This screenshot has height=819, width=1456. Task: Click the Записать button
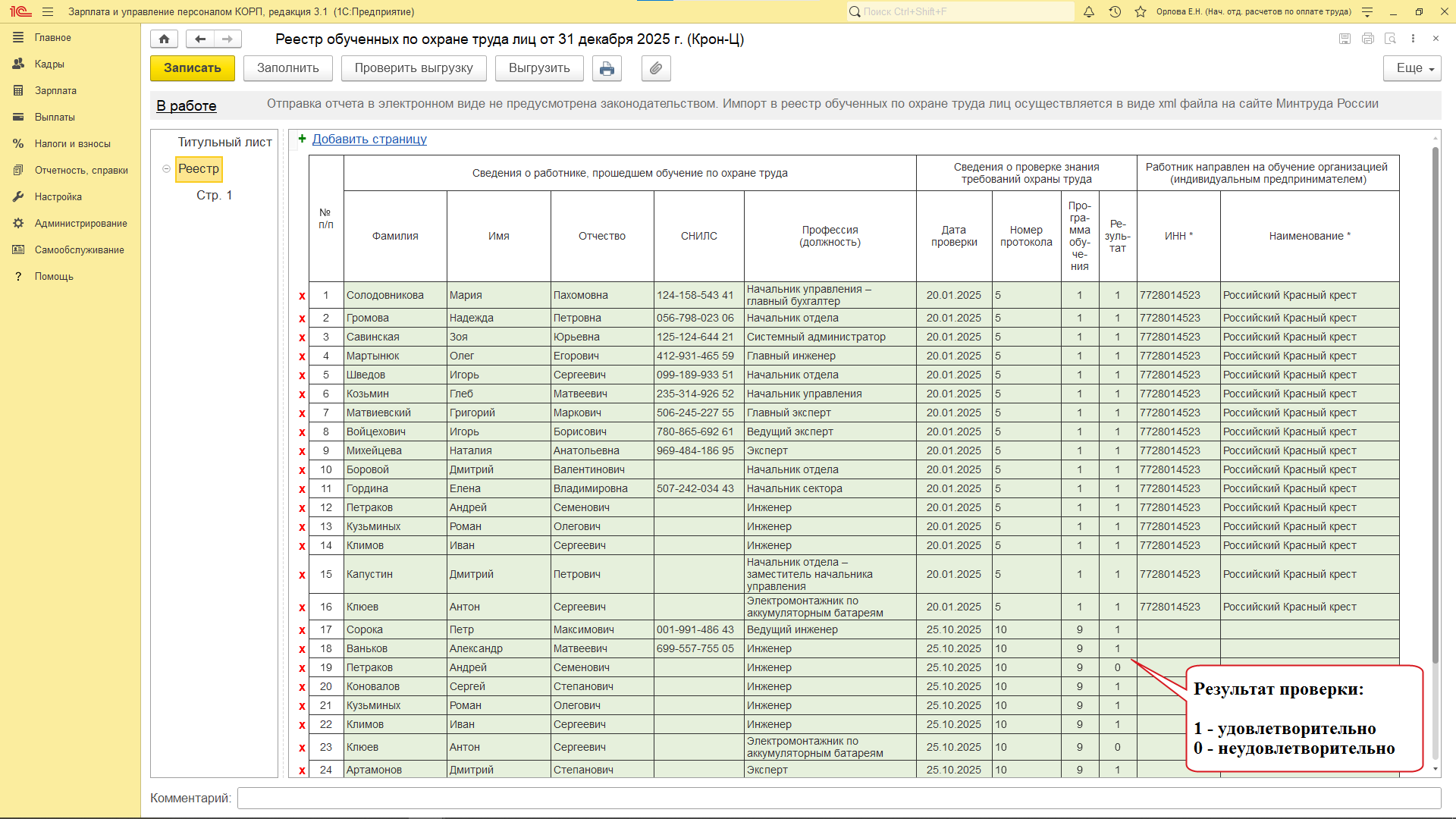coord(193,68)
